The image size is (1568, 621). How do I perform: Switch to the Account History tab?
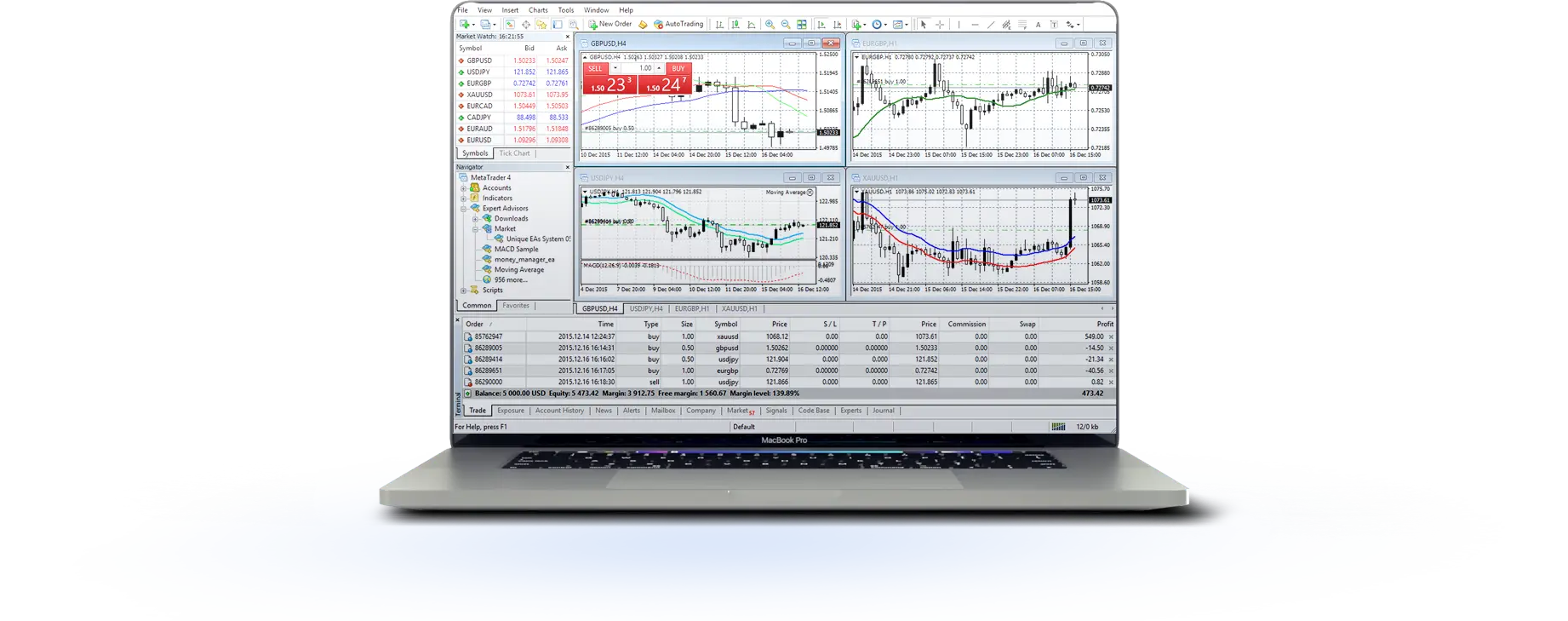click(559, 411)
